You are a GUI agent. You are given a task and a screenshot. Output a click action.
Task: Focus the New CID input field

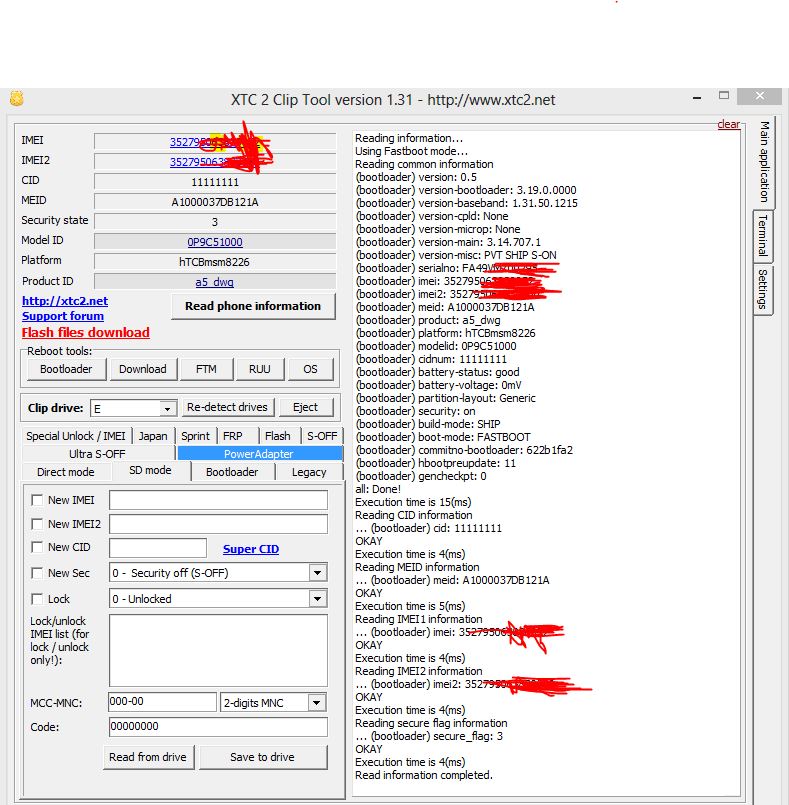point(158,548)
